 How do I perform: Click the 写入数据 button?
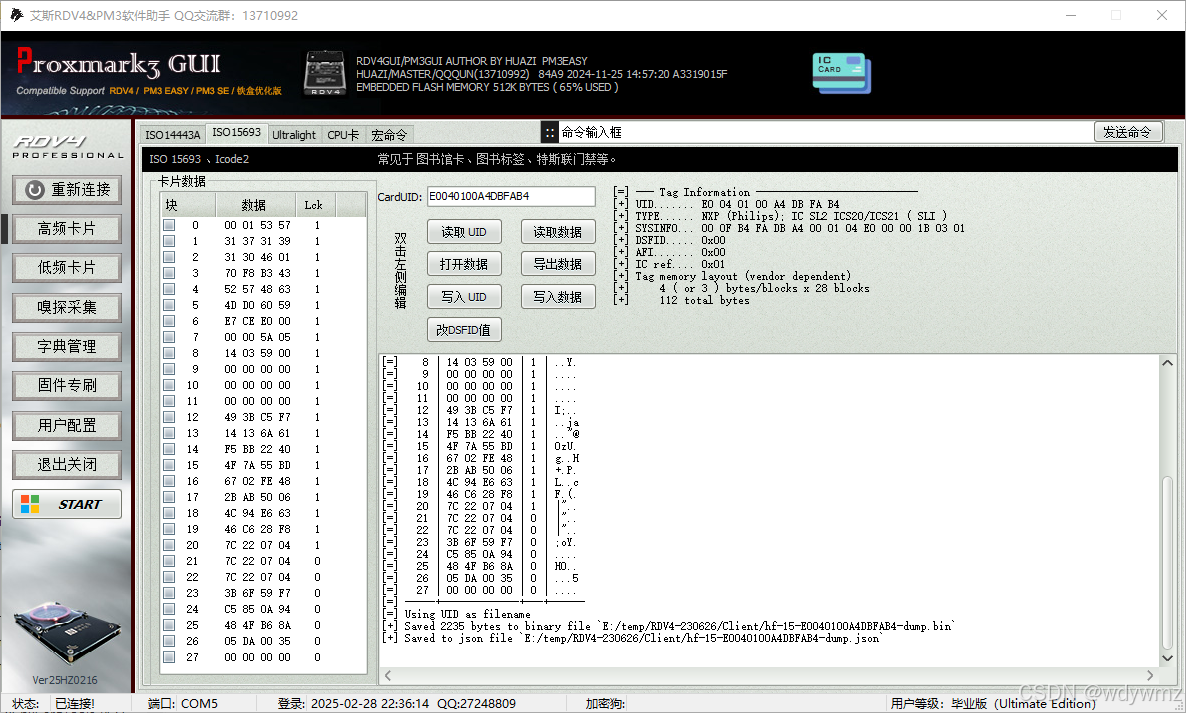(x=557, y=296)
